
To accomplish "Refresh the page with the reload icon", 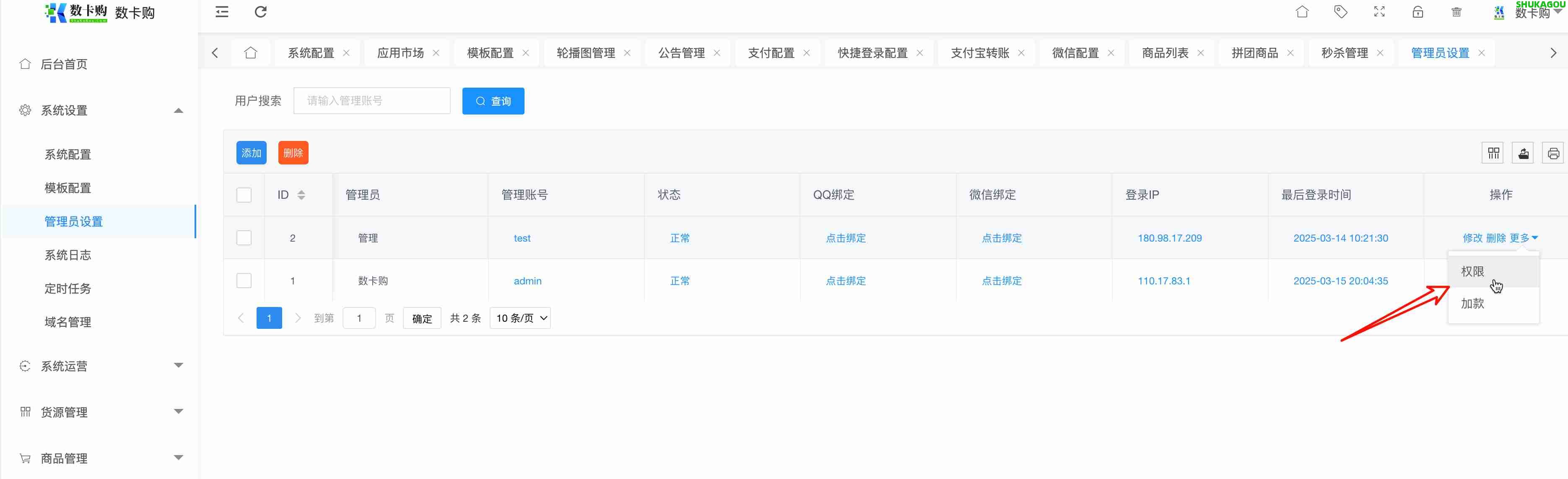I will pos(260,12).
